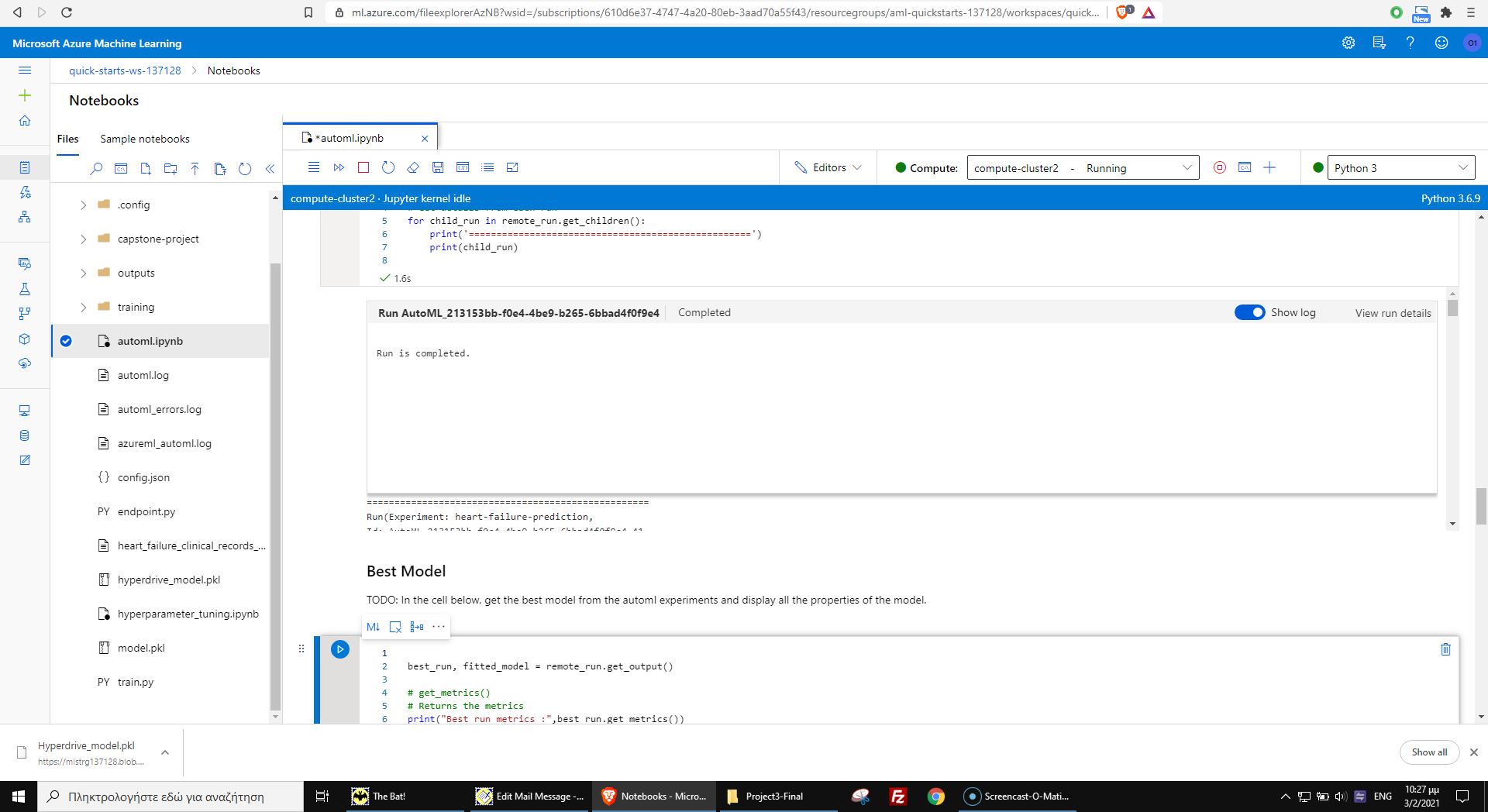The height and width of the screenshot is (812, 1488).
Task: Click the file tree vertical scrollbar
Action: click(275, 486)
